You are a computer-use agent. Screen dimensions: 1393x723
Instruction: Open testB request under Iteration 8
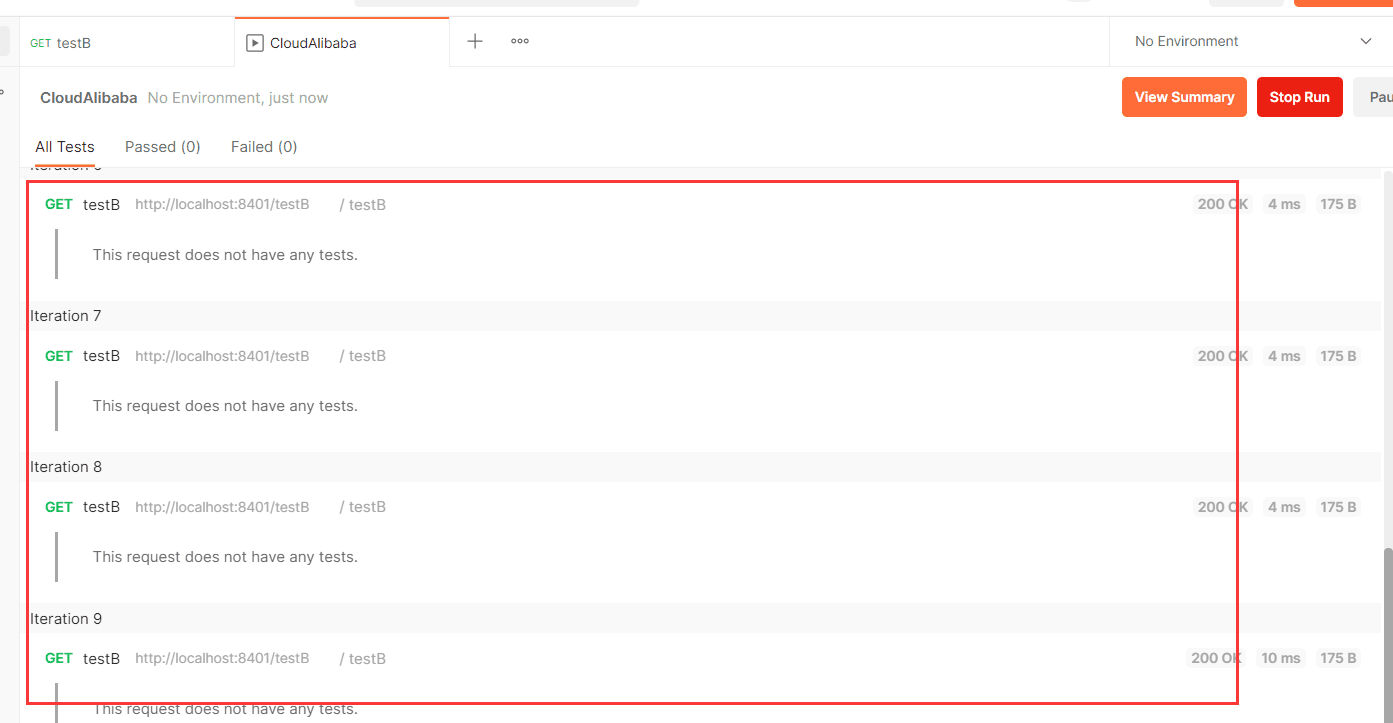coord(101,507)
